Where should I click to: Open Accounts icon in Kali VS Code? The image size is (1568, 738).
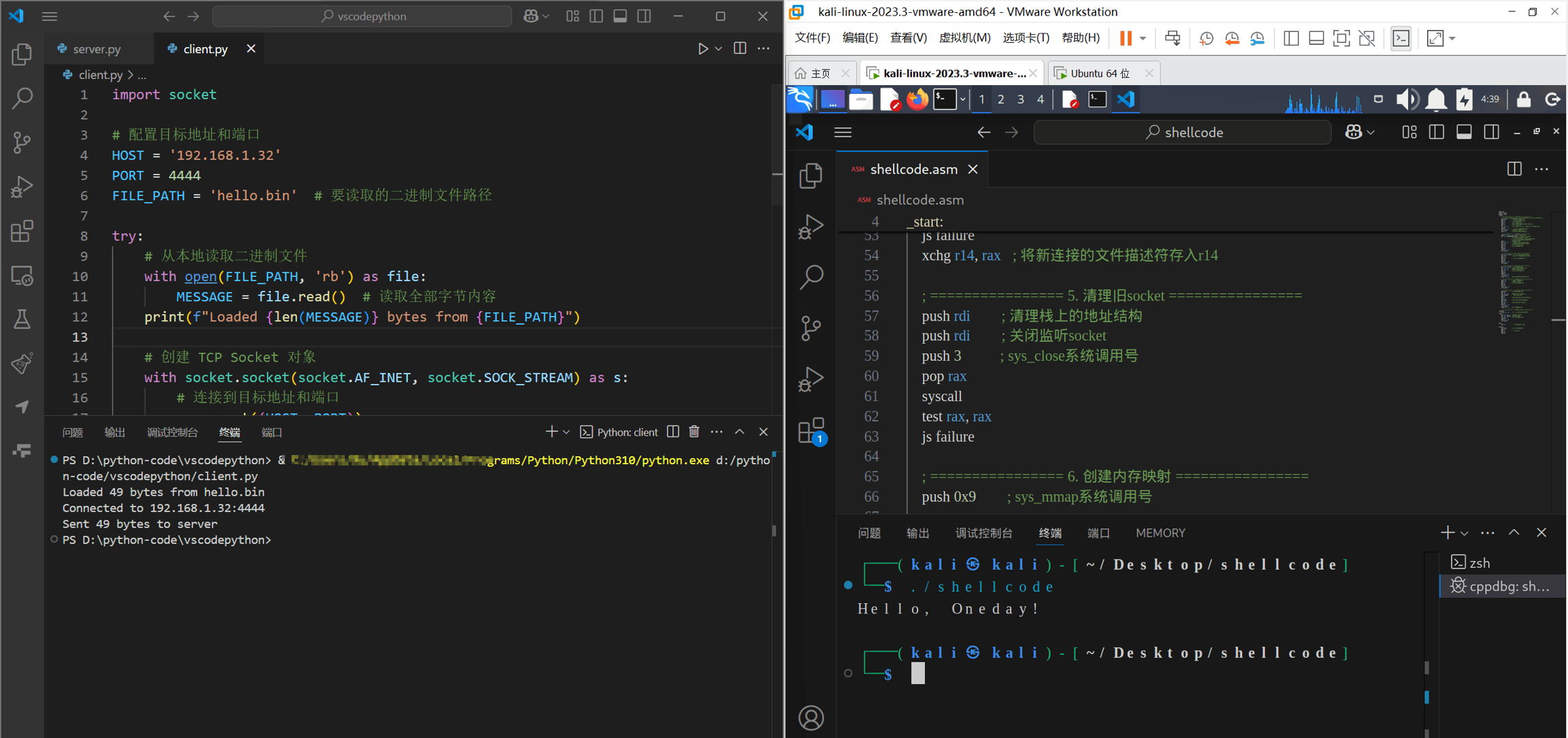click(x=811, y=718)
